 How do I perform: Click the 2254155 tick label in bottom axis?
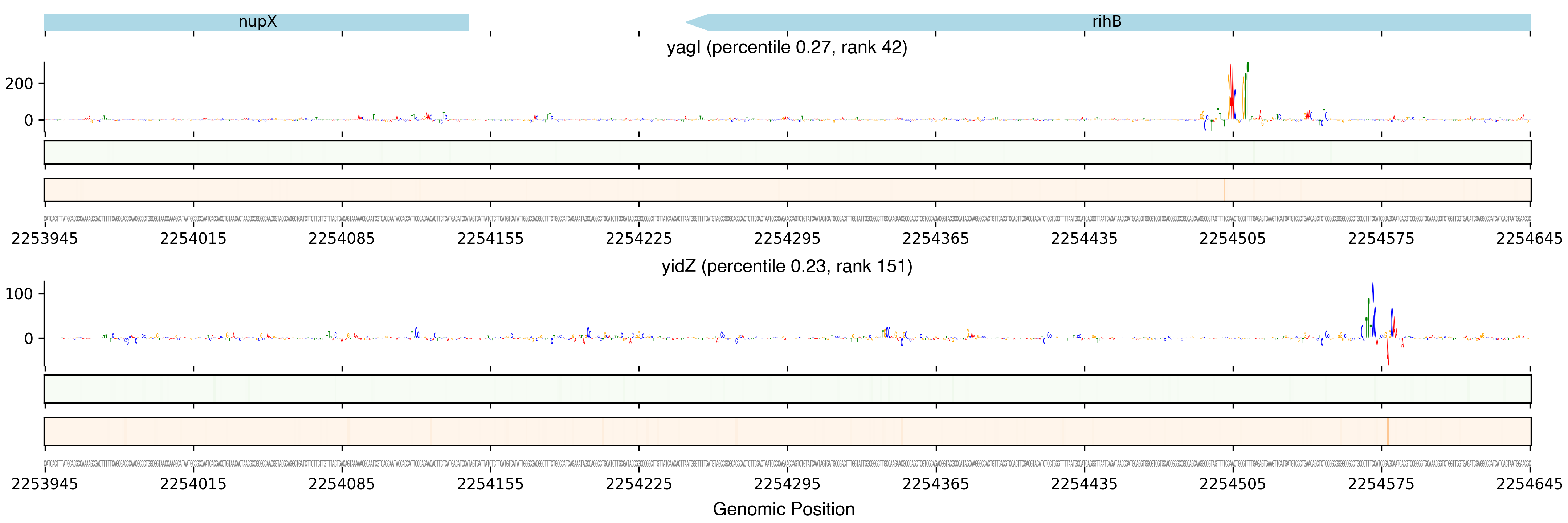490,484
